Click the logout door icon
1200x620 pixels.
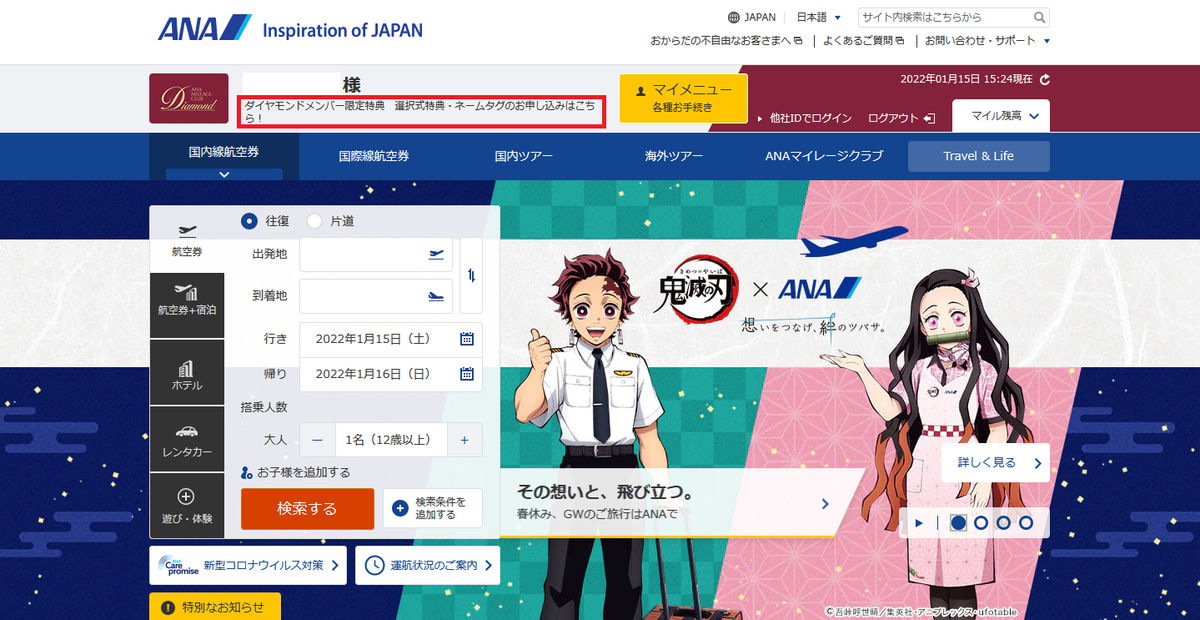click(930, 118)
